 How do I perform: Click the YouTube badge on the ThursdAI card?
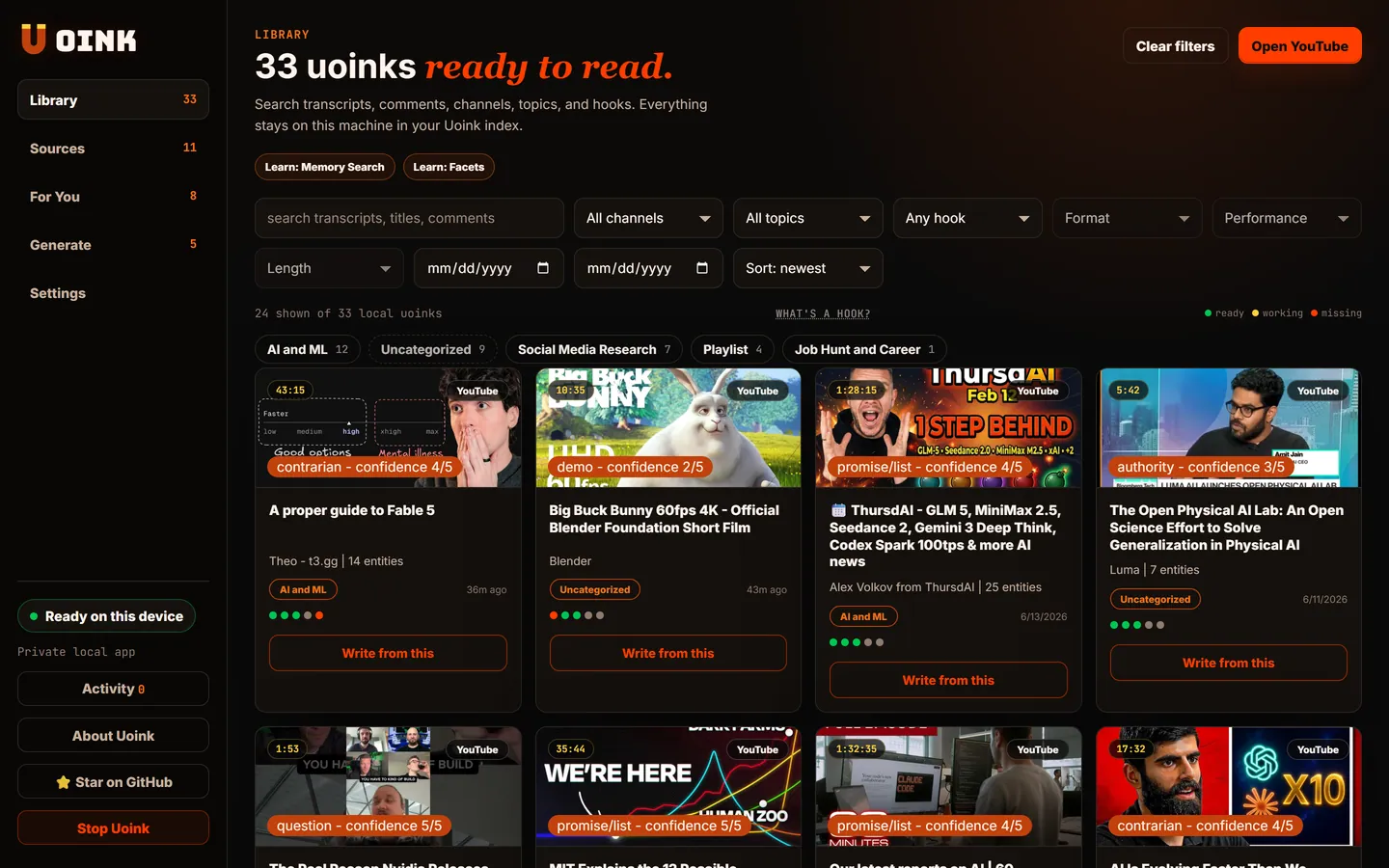pos(1038,391)
